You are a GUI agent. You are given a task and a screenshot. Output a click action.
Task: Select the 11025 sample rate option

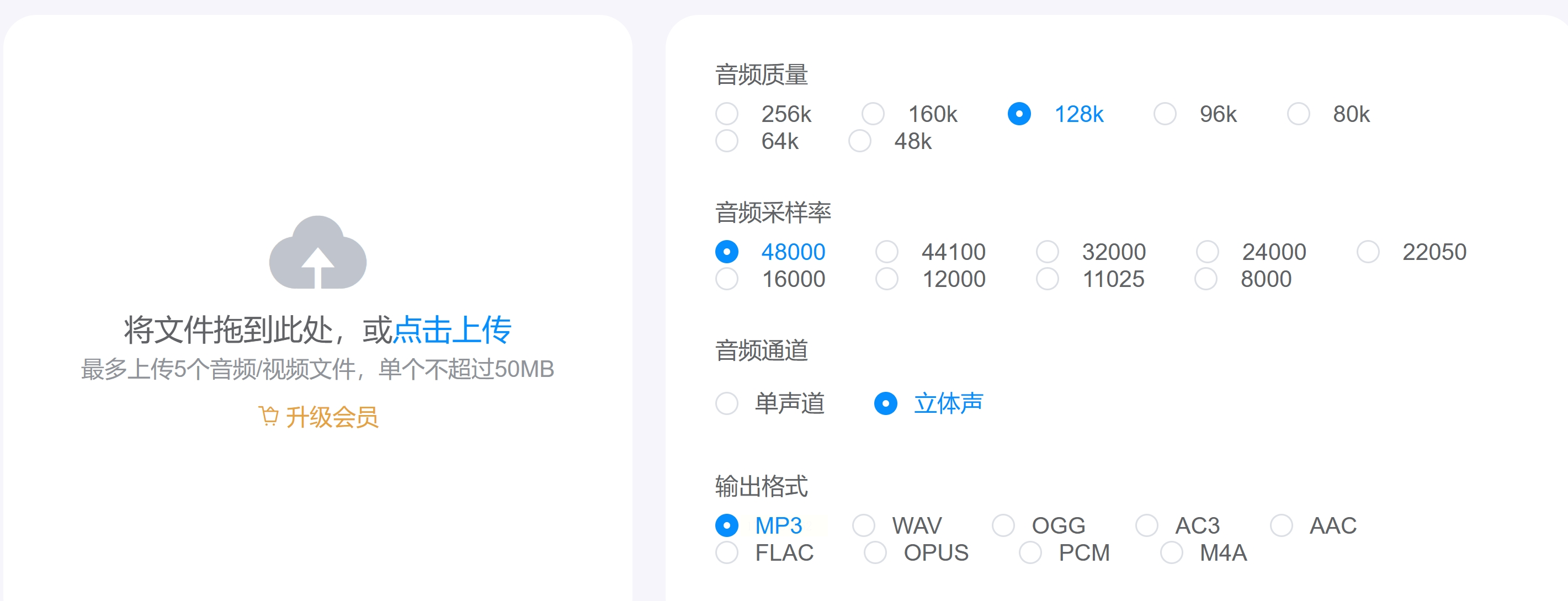point(1047,279)
